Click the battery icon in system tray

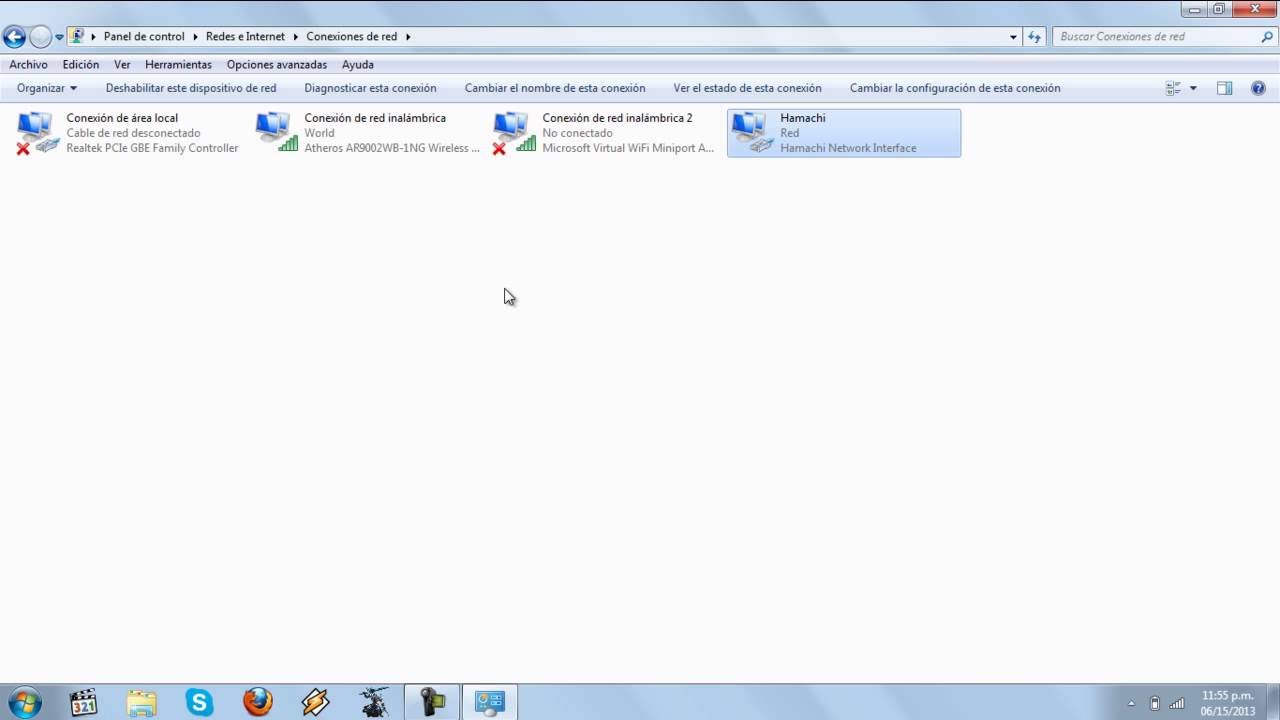[1155, 703]
